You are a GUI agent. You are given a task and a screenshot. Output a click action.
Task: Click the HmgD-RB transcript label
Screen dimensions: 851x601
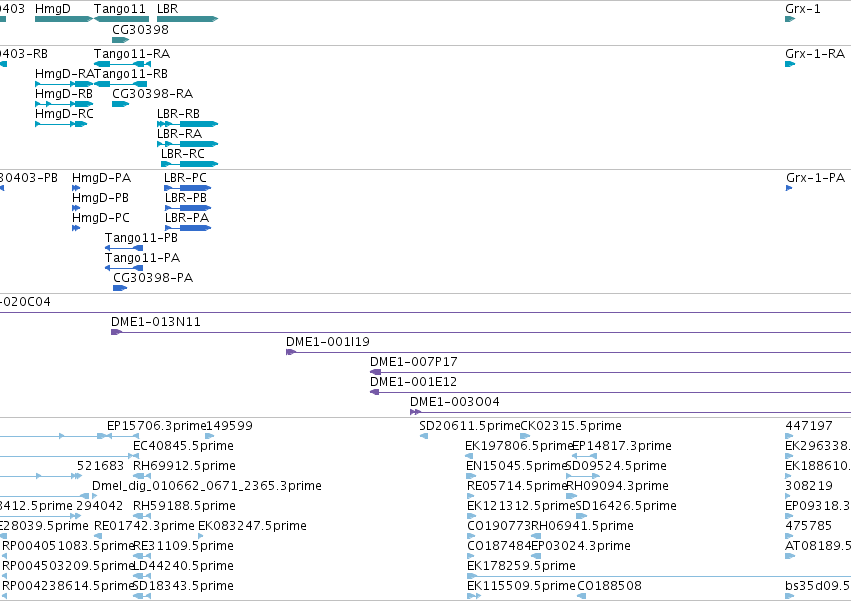(x=63, y=94)
